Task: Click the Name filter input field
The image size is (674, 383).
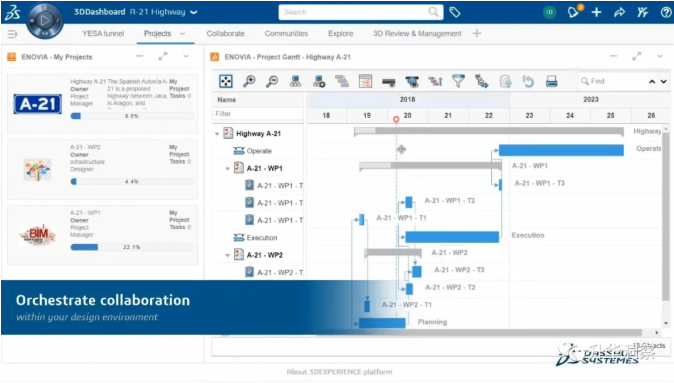Action: pos(257,114)
